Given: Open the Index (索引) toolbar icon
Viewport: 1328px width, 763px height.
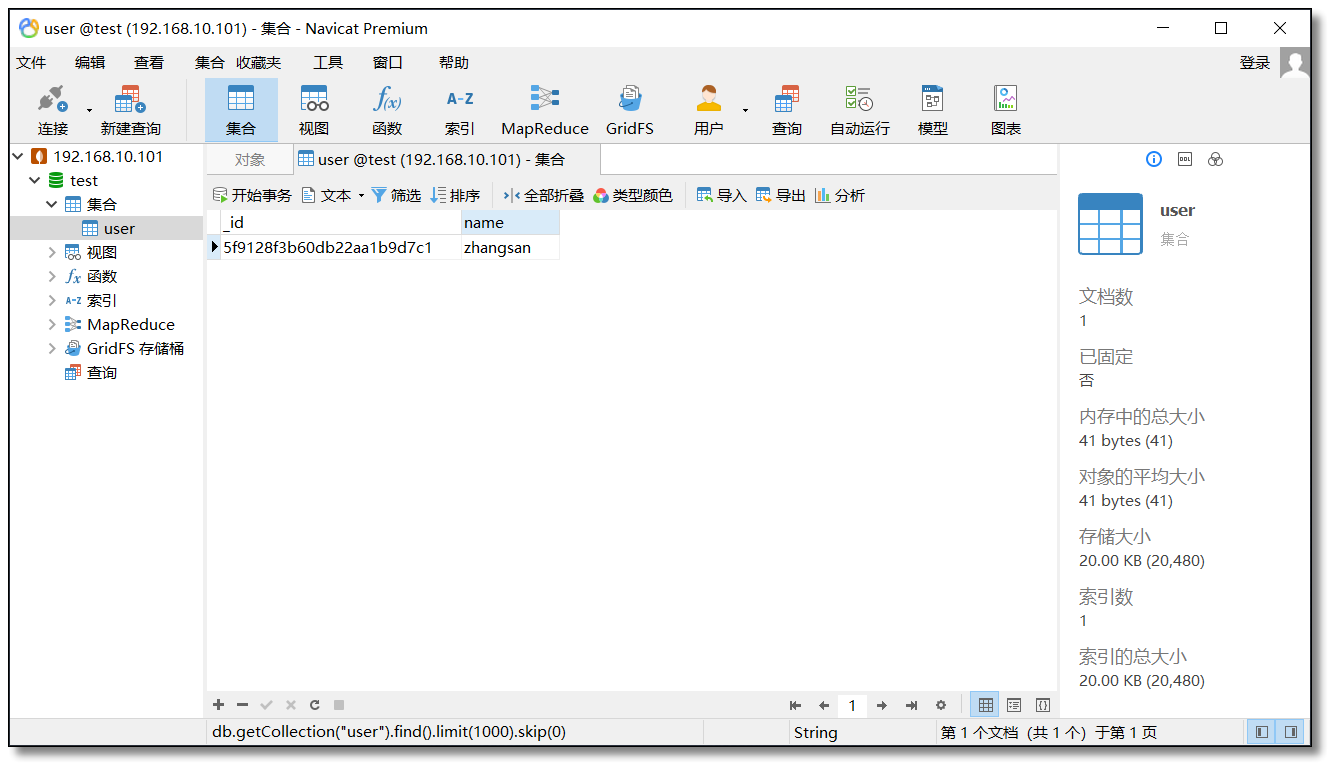Looking at the screenshot, I should [460, 110].
